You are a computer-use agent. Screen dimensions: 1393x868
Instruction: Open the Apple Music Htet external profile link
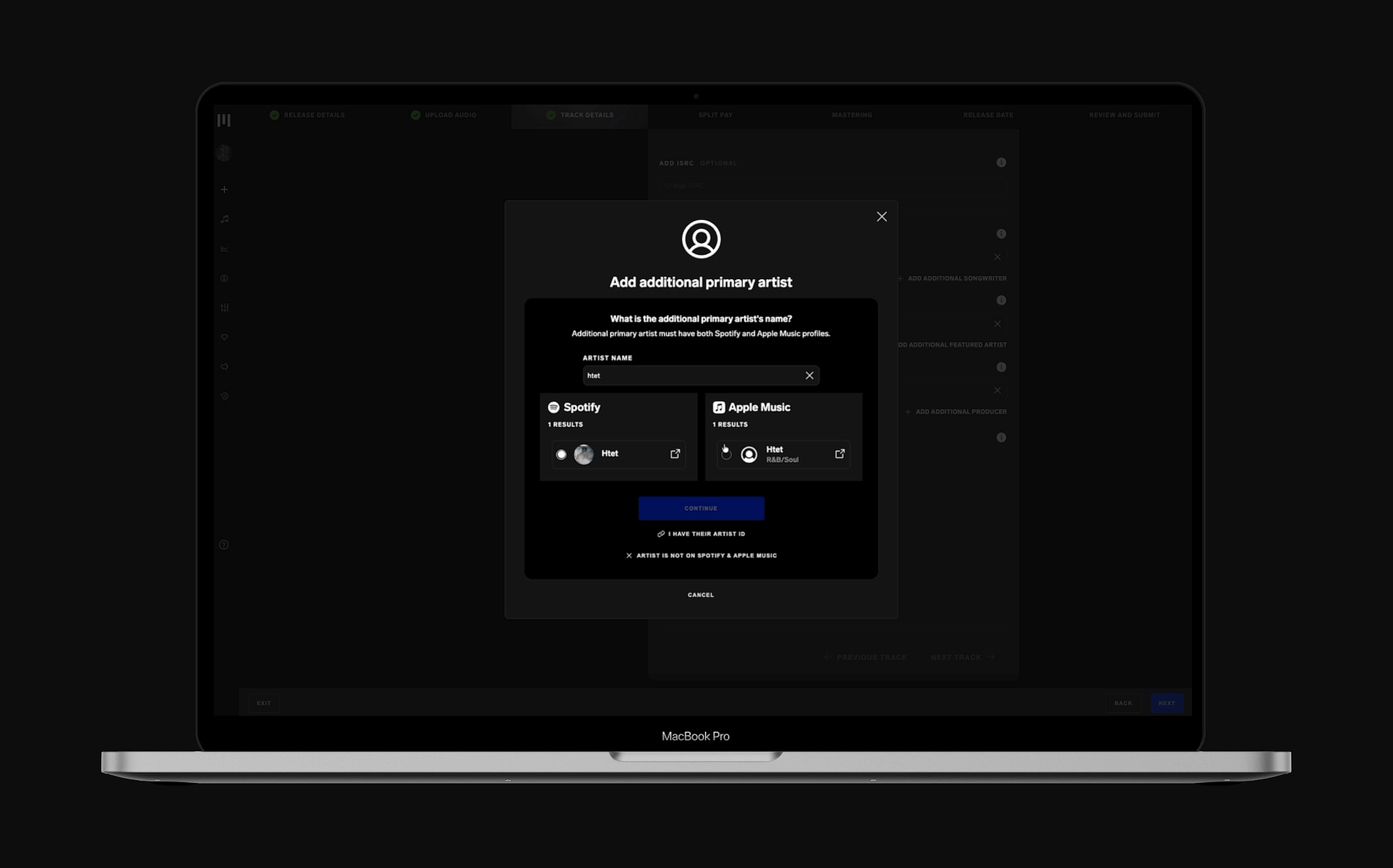pyautogui.click(x=840, y=454)
